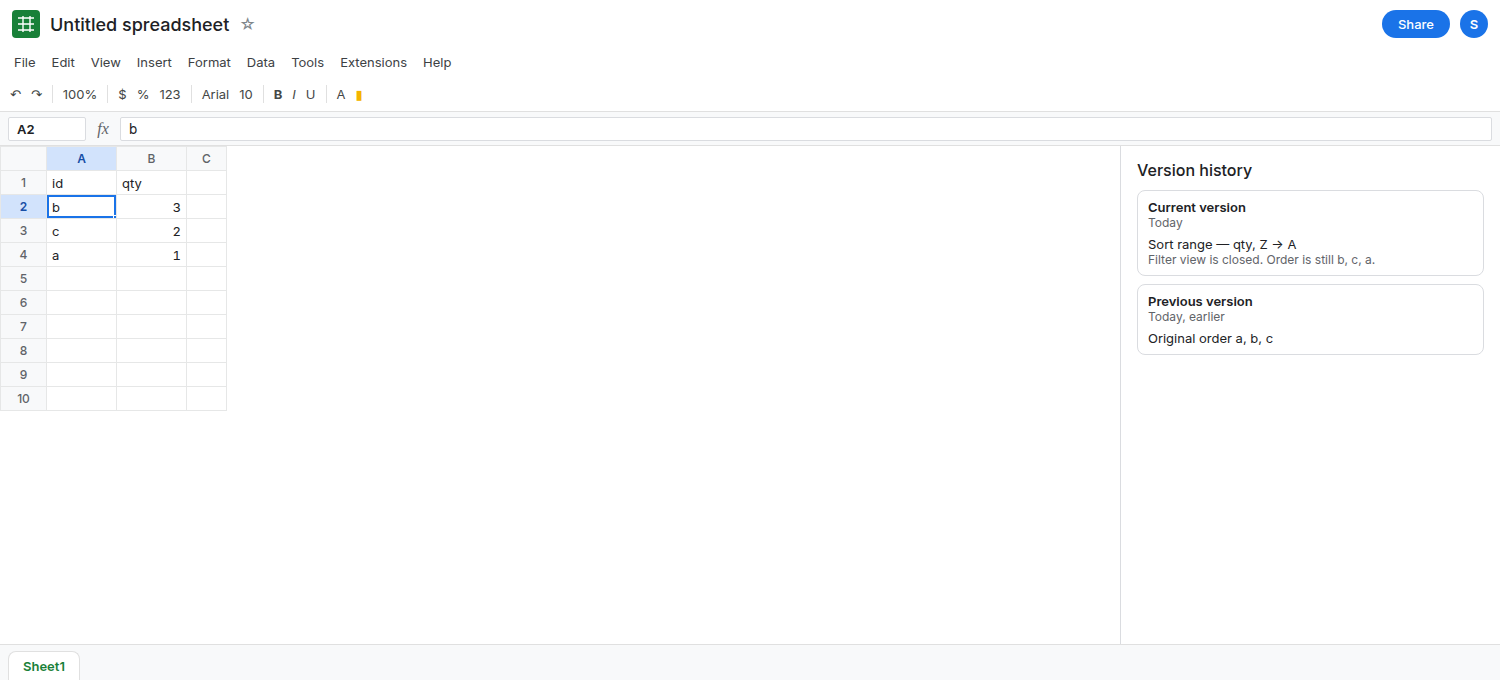Select the Sheet1 tab

coord(44,666)
